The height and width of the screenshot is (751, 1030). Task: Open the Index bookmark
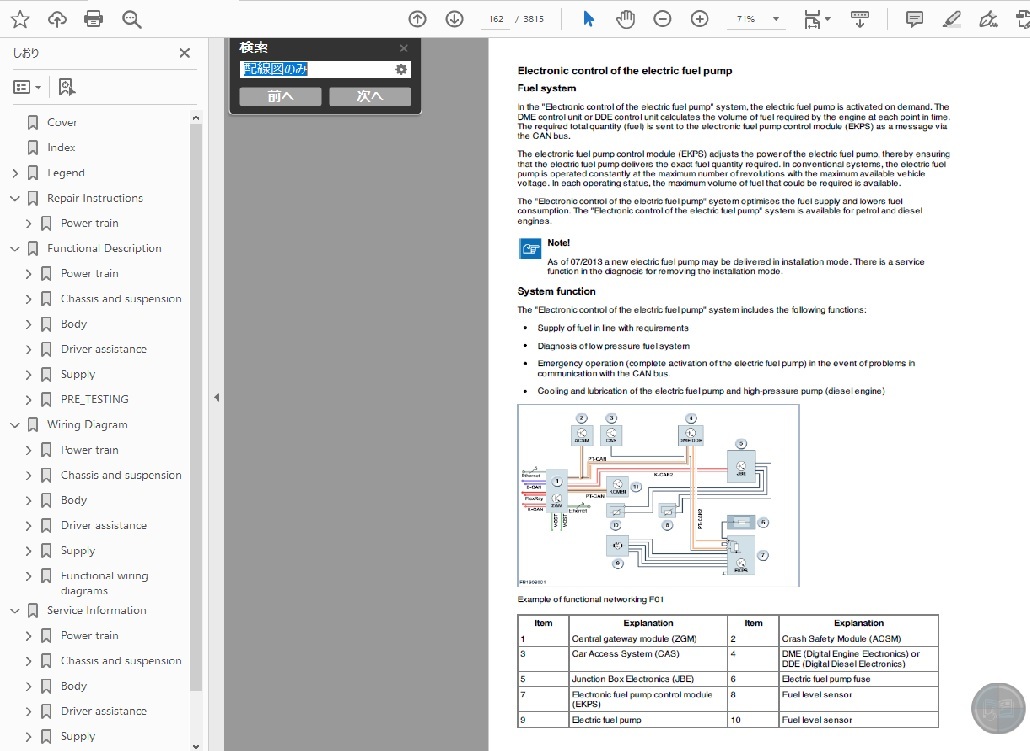61,147
